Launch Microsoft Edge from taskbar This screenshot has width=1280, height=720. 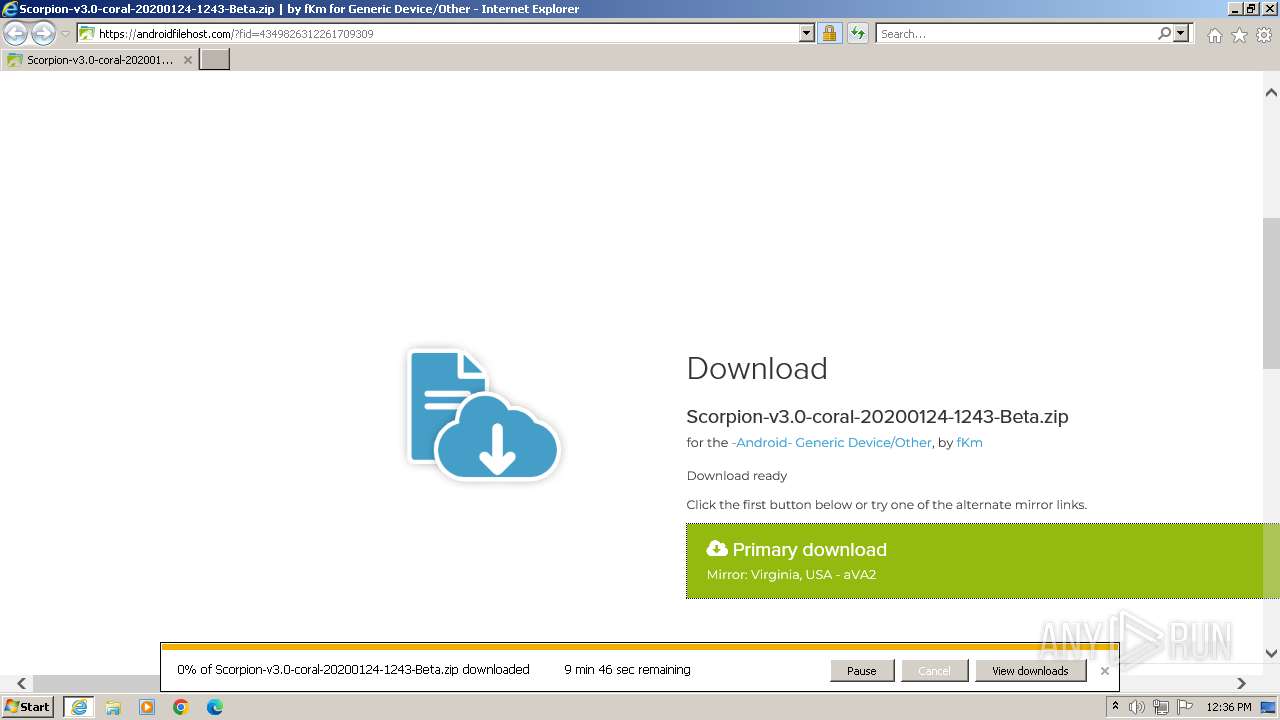[x=215, y=707]
